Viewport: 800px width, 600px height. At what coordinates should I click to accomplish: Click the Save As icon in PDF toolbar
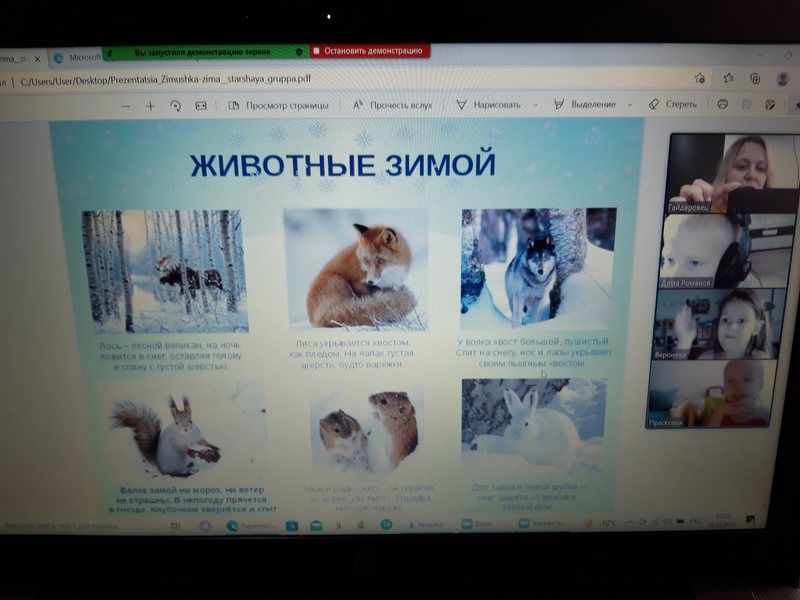(770, 105)
